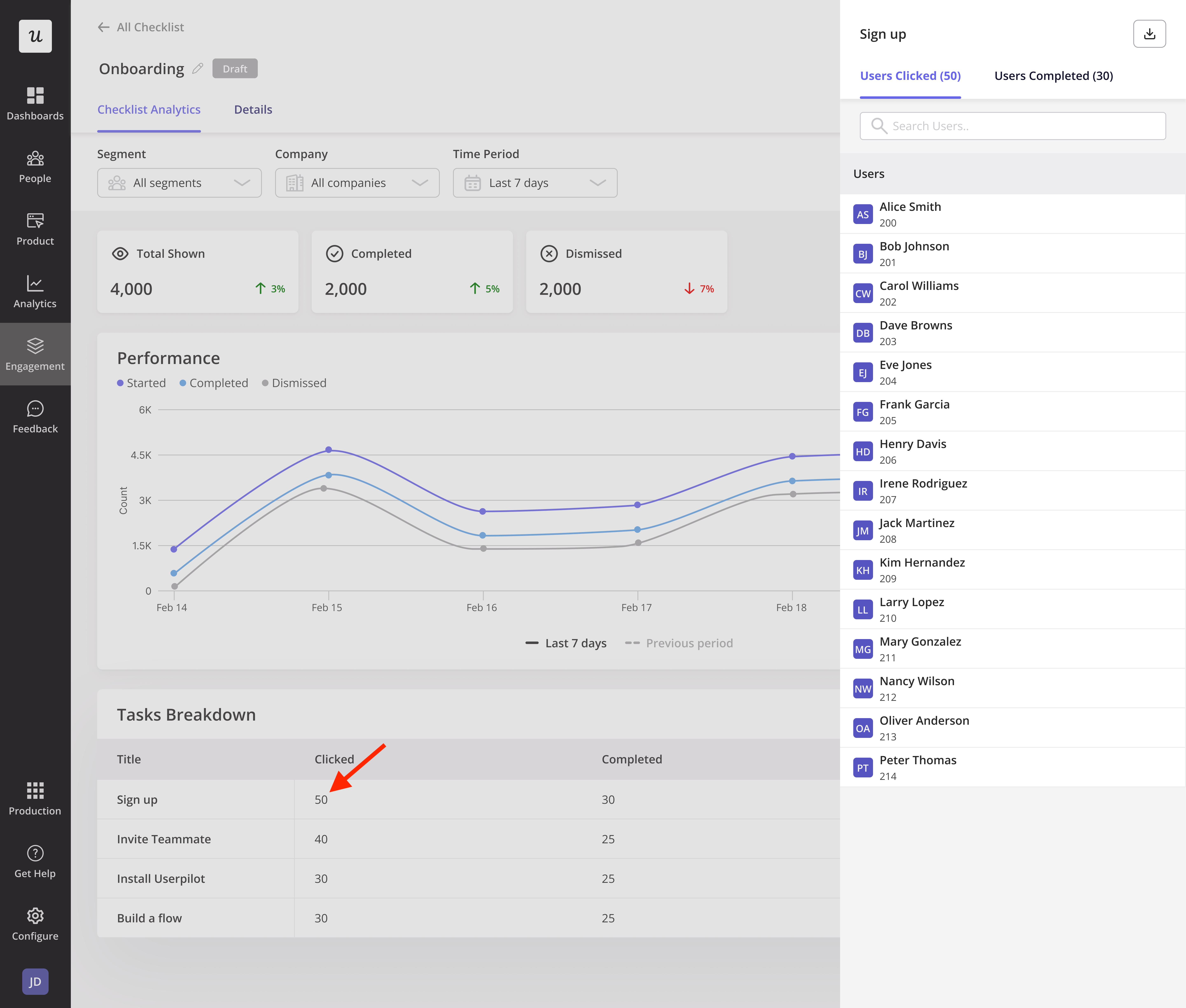Click the Draft status badge

click(x=235, y=69)
